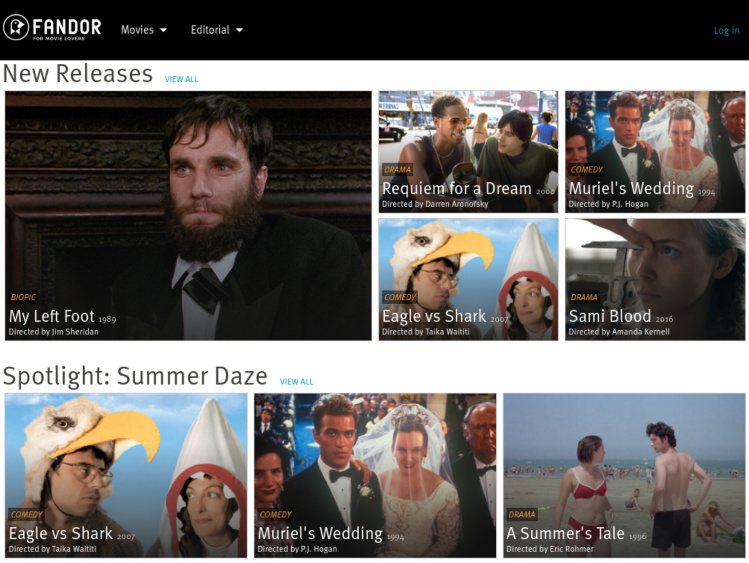Image resolution: width=749 pixels, height=563 pixels.
Task: Click the 'New Releases' section heading
Action: [x=78, y=74]
